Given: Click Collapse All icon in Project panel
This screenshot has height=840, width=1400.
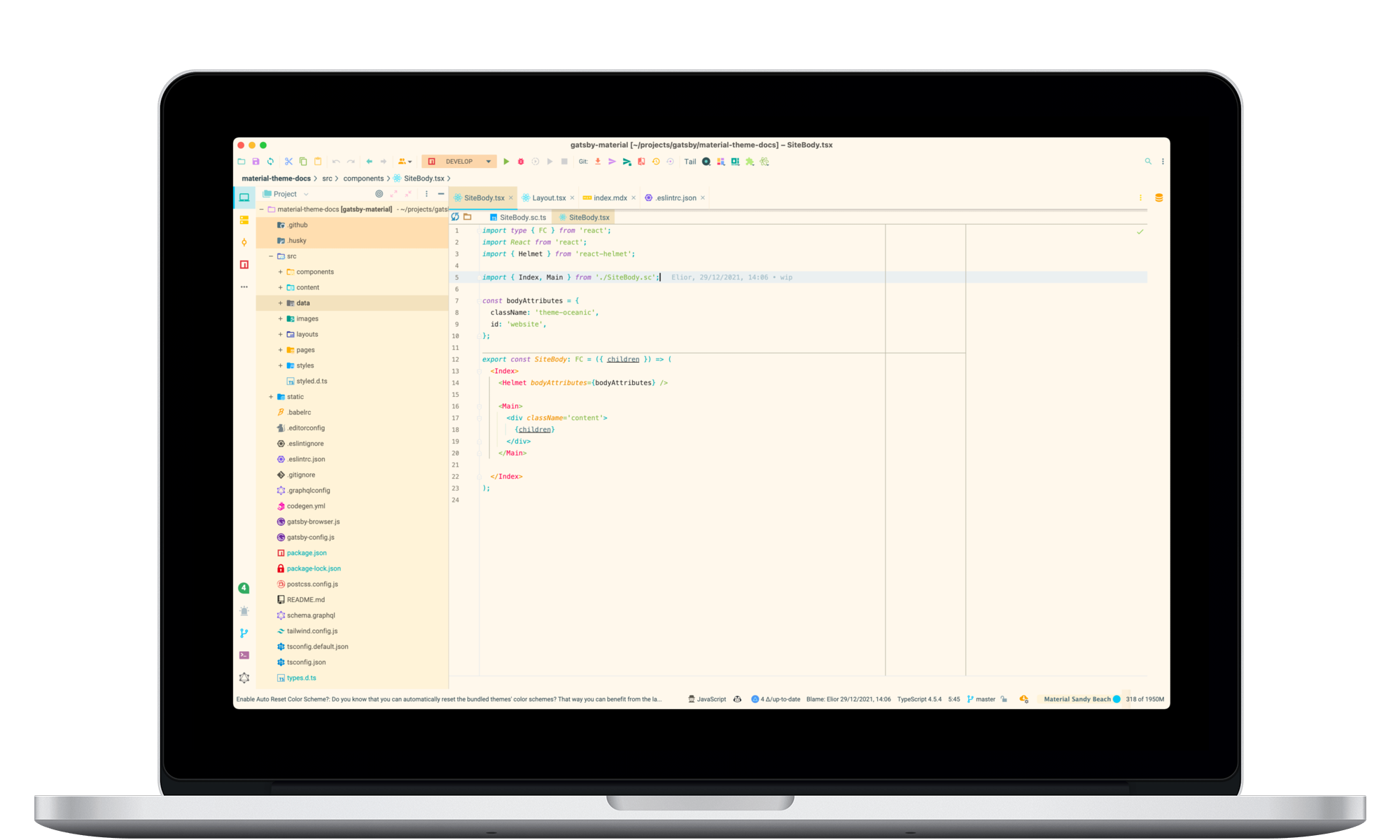Looking at the screenshot, I should [x=408, y=194].
